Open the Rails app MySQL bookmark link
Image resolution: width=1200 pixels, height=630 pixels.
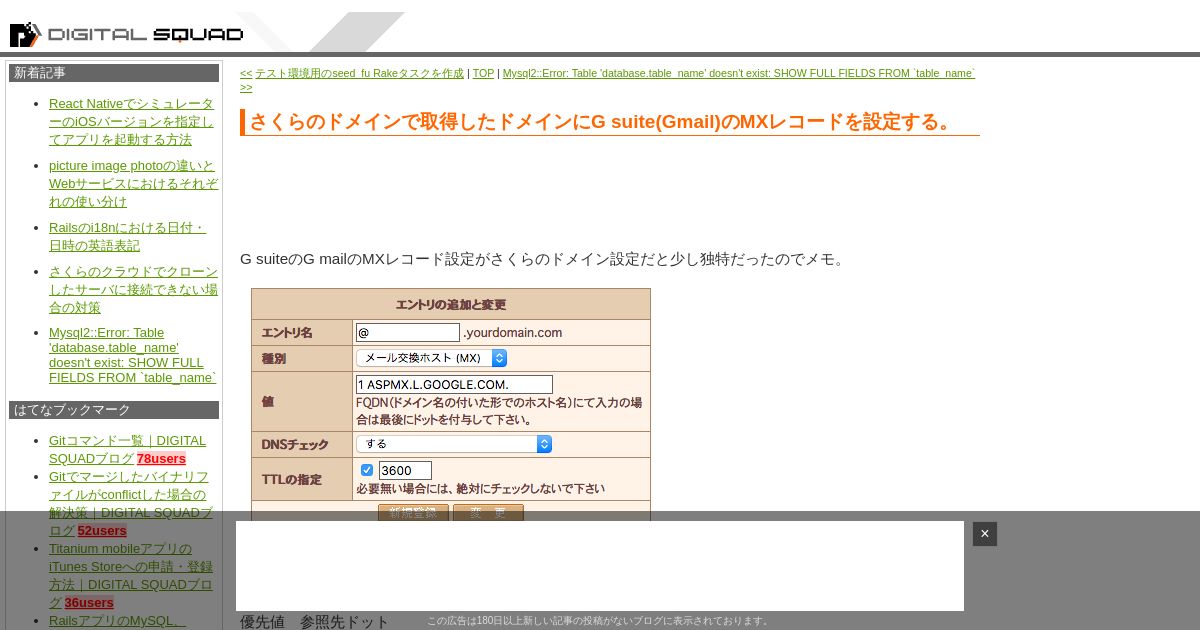tap(117, 621)
